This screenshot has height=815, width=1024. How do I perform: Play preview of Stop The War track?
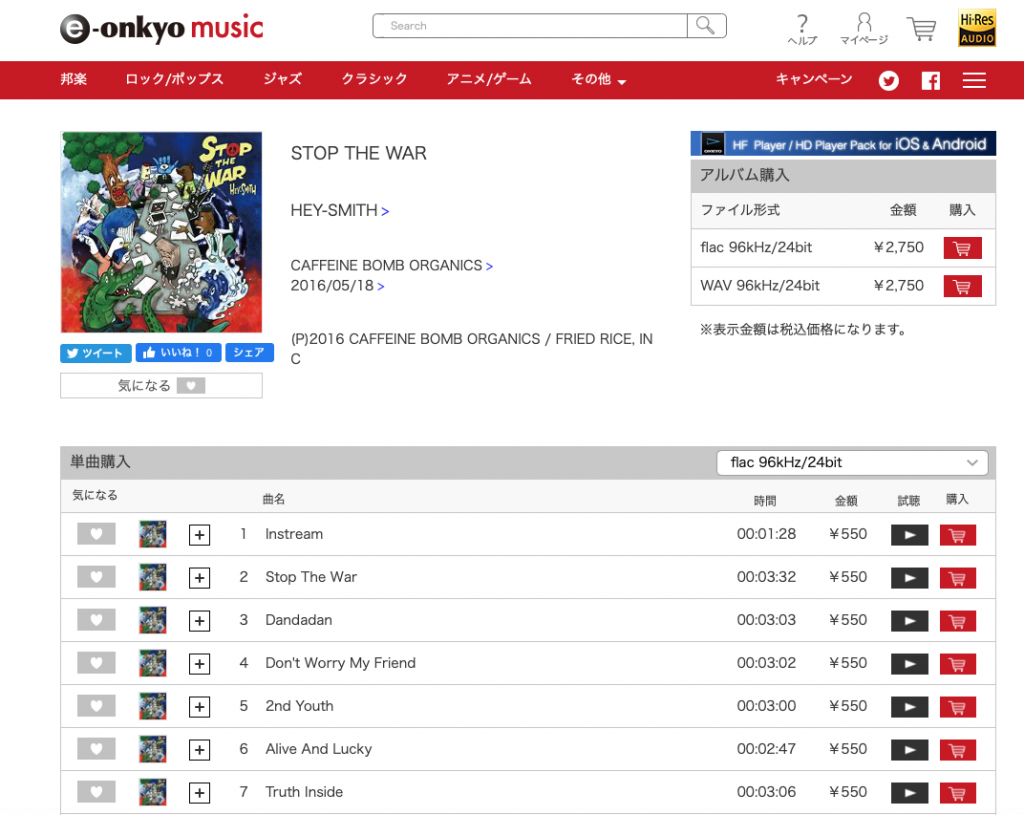(909, 579)
